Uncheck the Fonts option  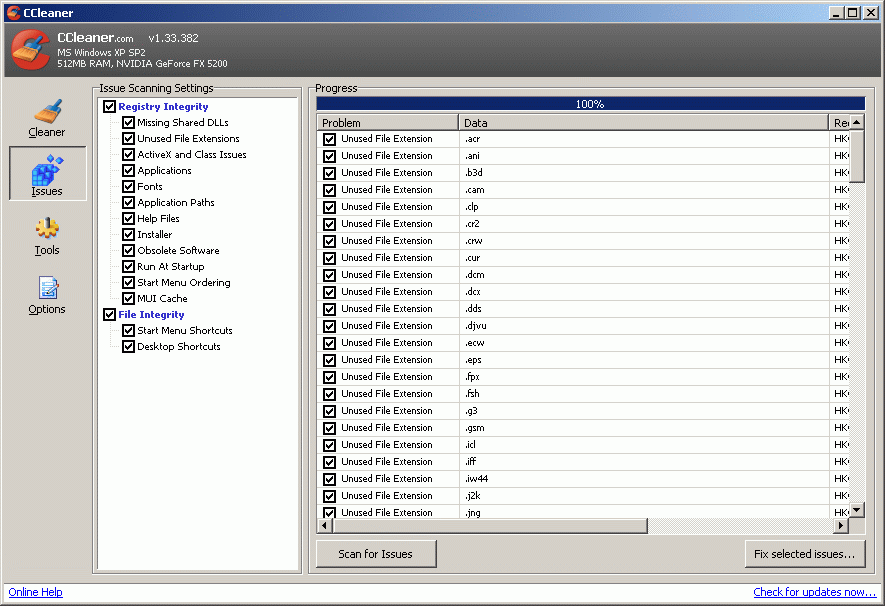click(x=129, y=187)
